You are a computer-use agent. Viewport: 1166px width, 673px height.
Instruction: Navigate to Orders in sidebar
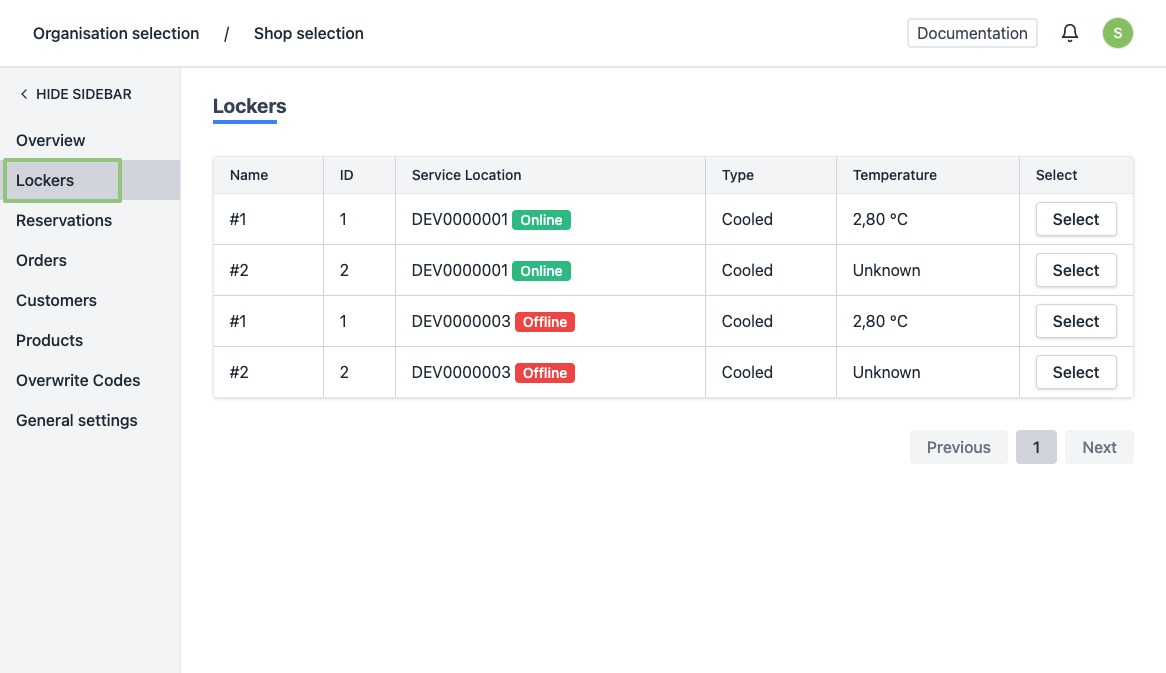42,260
